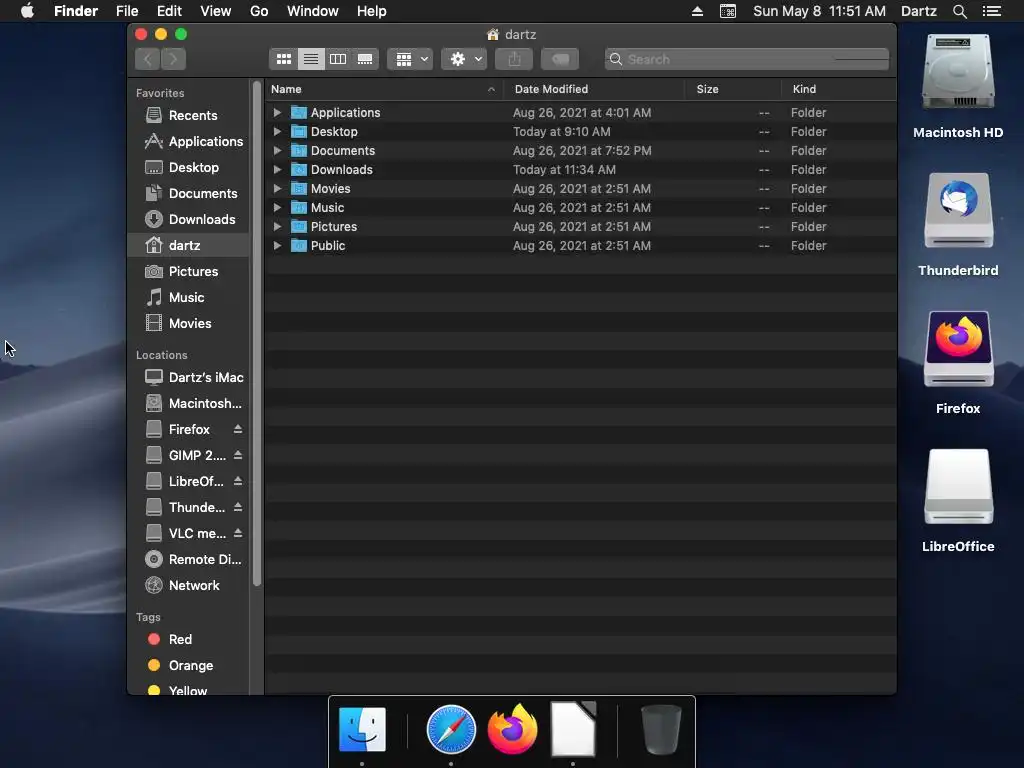Open Recents in the sidebar

click(x=189, y=116)
